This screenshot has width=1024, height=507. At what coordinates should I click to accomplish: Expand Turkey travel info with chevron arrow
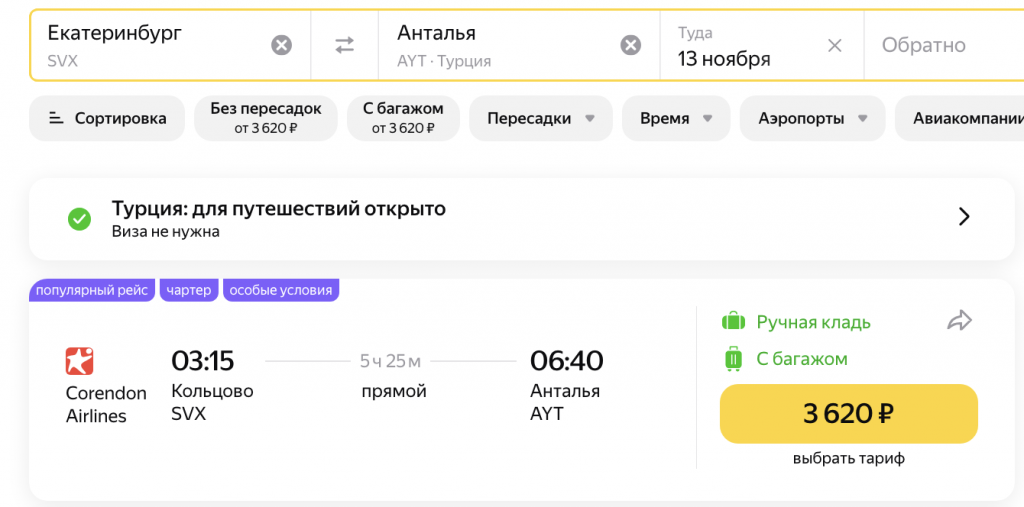pos(964,217)
